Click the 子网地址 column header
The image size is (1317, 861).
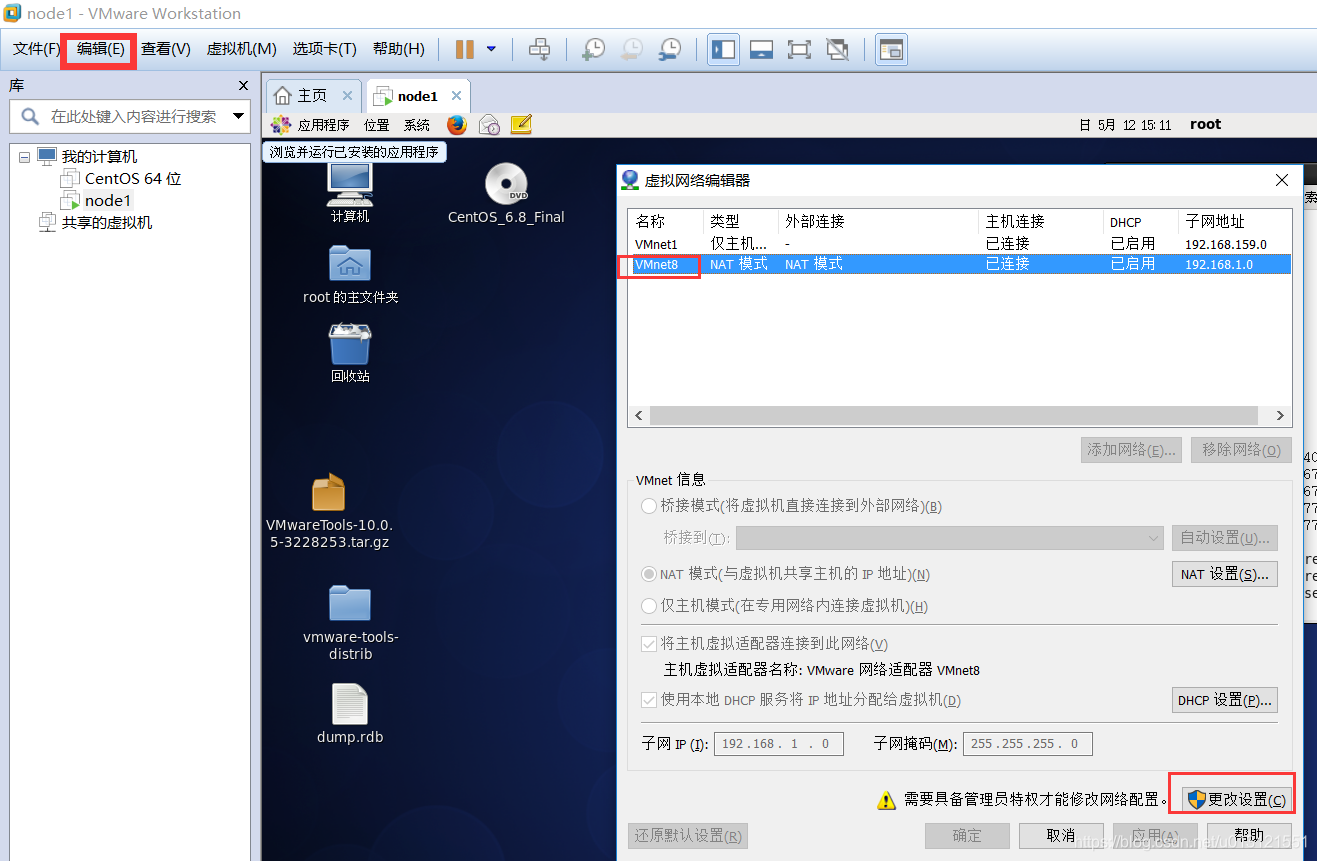click(x=1235, y=221)
